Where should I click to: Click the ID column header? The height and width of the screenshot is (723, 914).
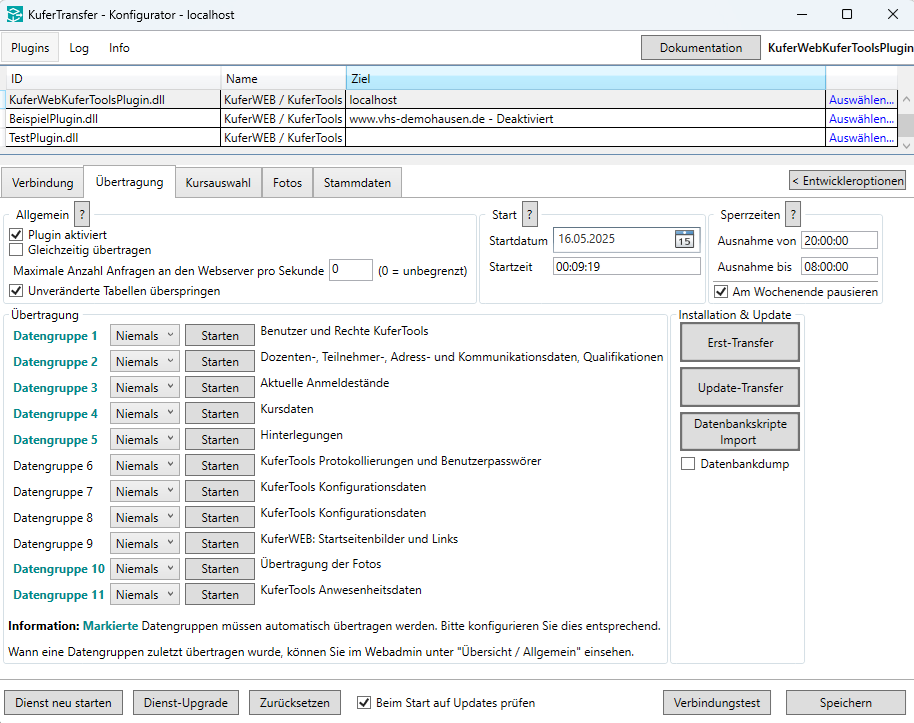[114, 79]
